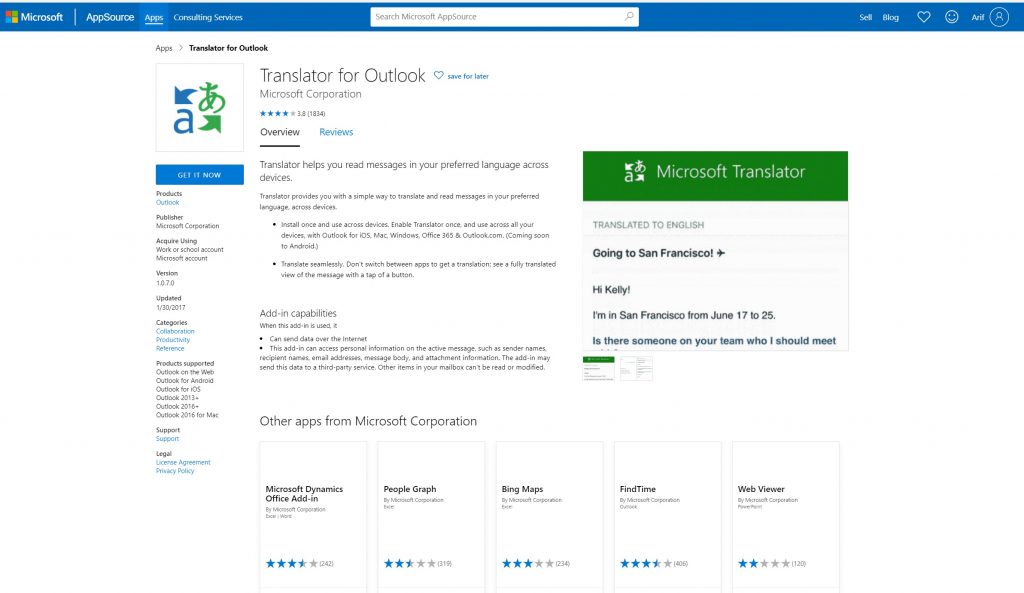Open the Web Viewer app card
This screenshot has height=593, width=1024.
pos(786,517)
